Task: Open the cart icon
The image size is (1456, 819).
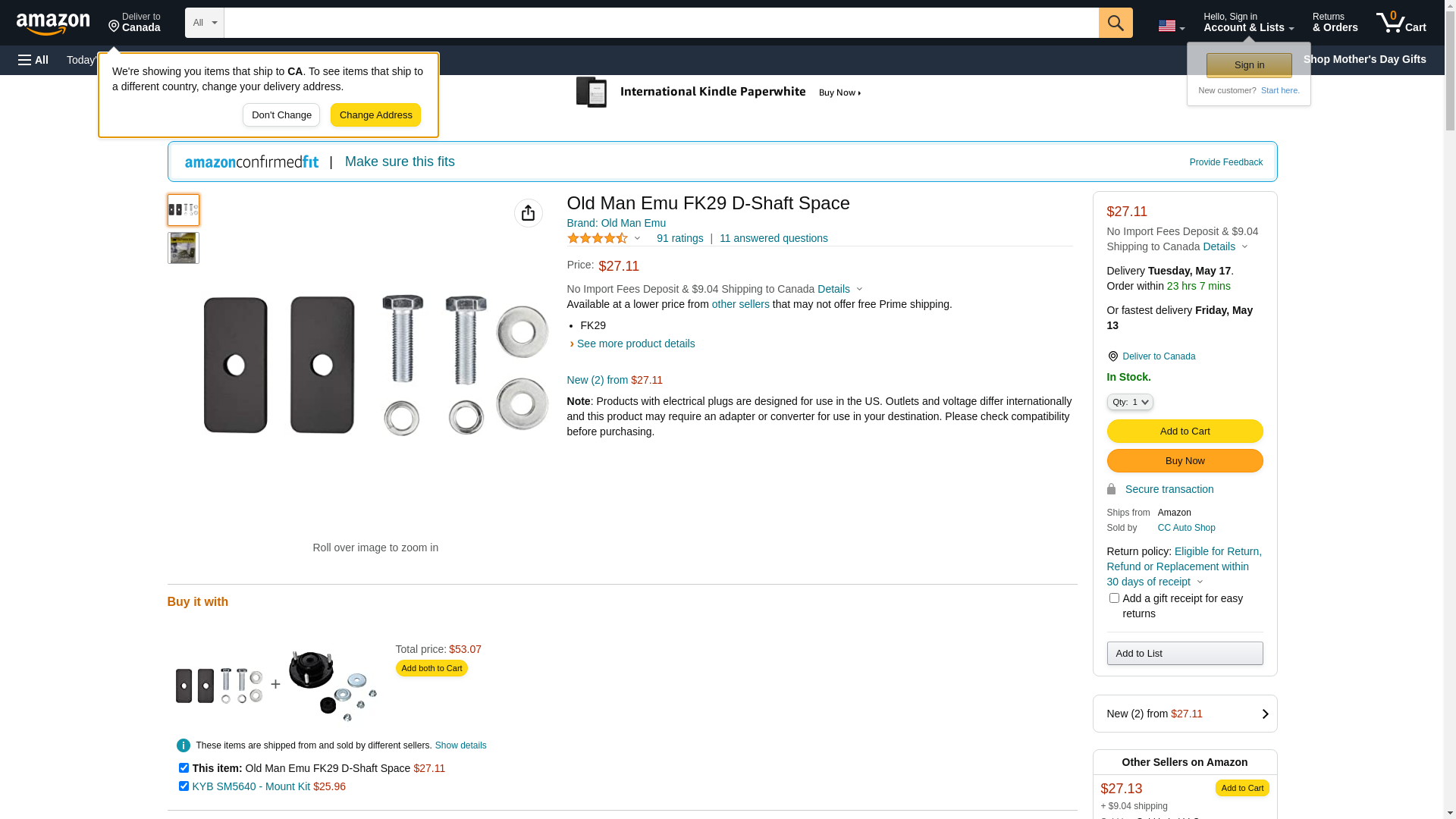Action: click(x=1401, y=23)
